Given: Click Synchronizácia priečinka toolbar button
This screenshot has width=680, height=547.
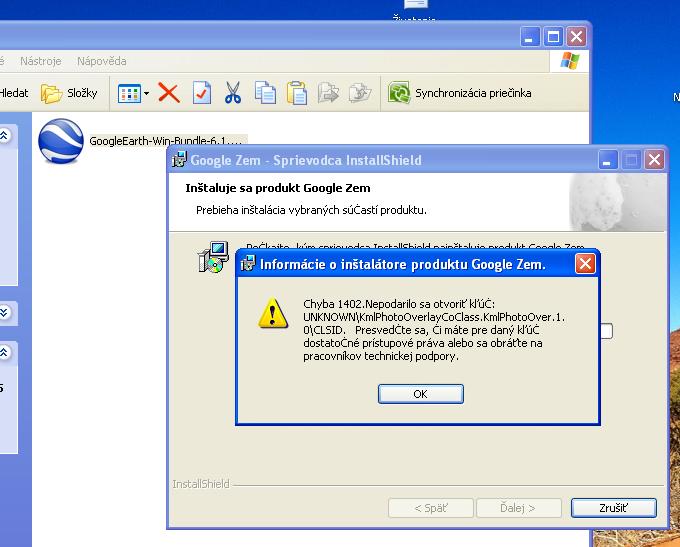Looking at the screenshot, I should point(460,94).
